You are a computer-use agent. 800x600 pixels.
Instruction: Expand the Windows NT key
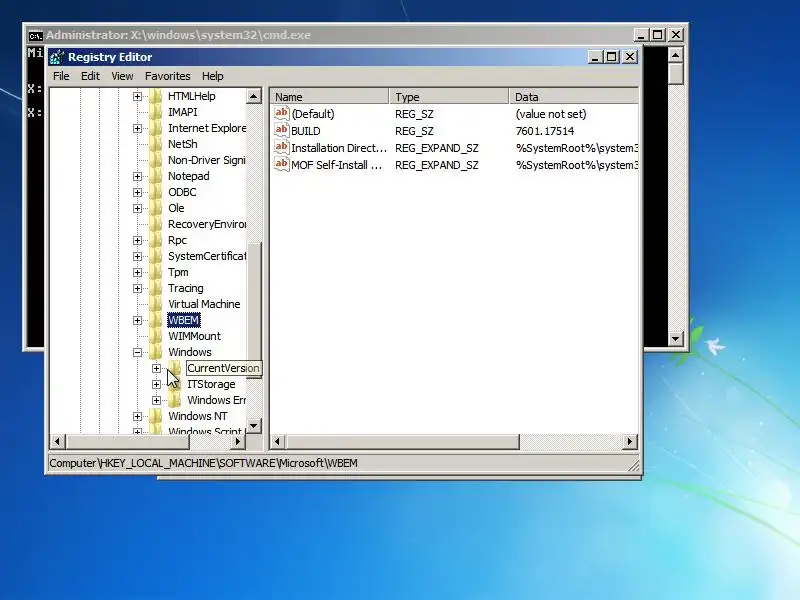137,416
